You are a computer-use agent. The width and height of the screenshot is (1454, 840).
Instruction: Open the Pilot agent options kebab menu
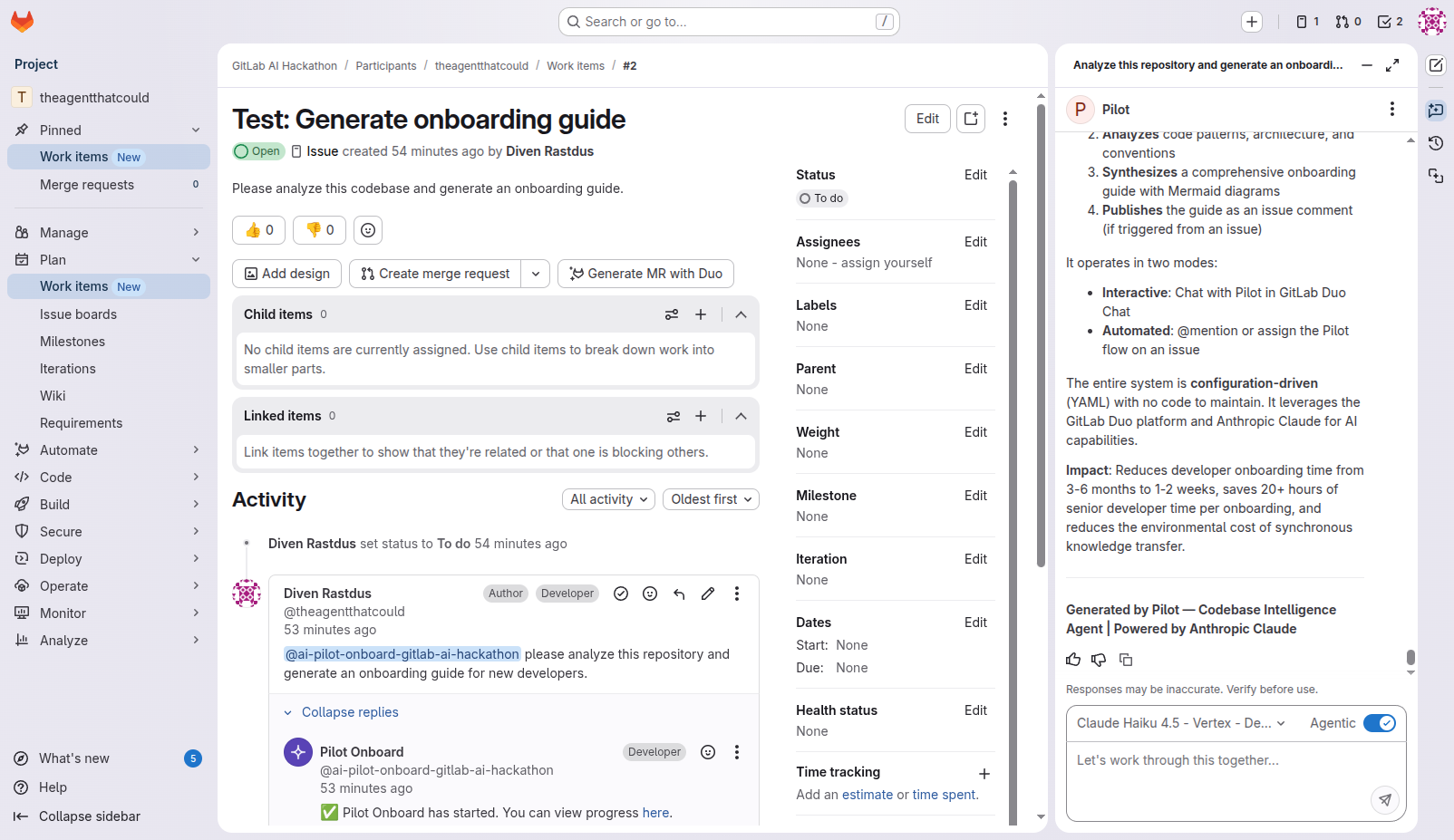click(1392, 109)
